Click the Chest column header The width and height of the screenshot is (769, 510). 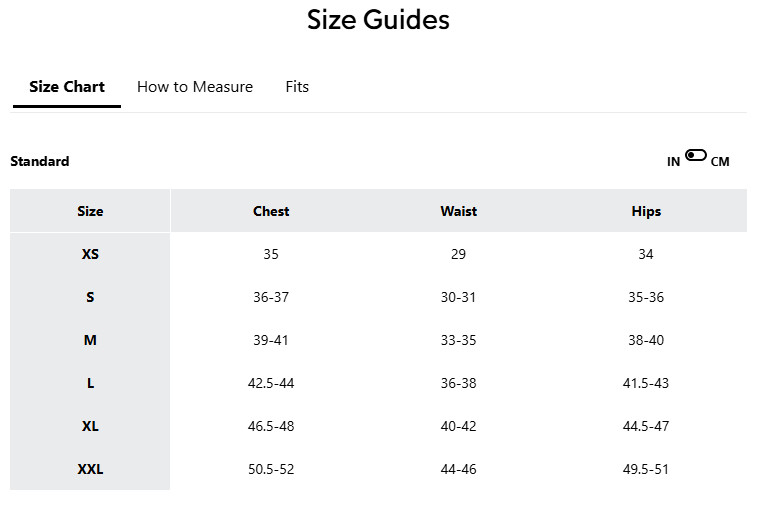click(x=271, y=211)
